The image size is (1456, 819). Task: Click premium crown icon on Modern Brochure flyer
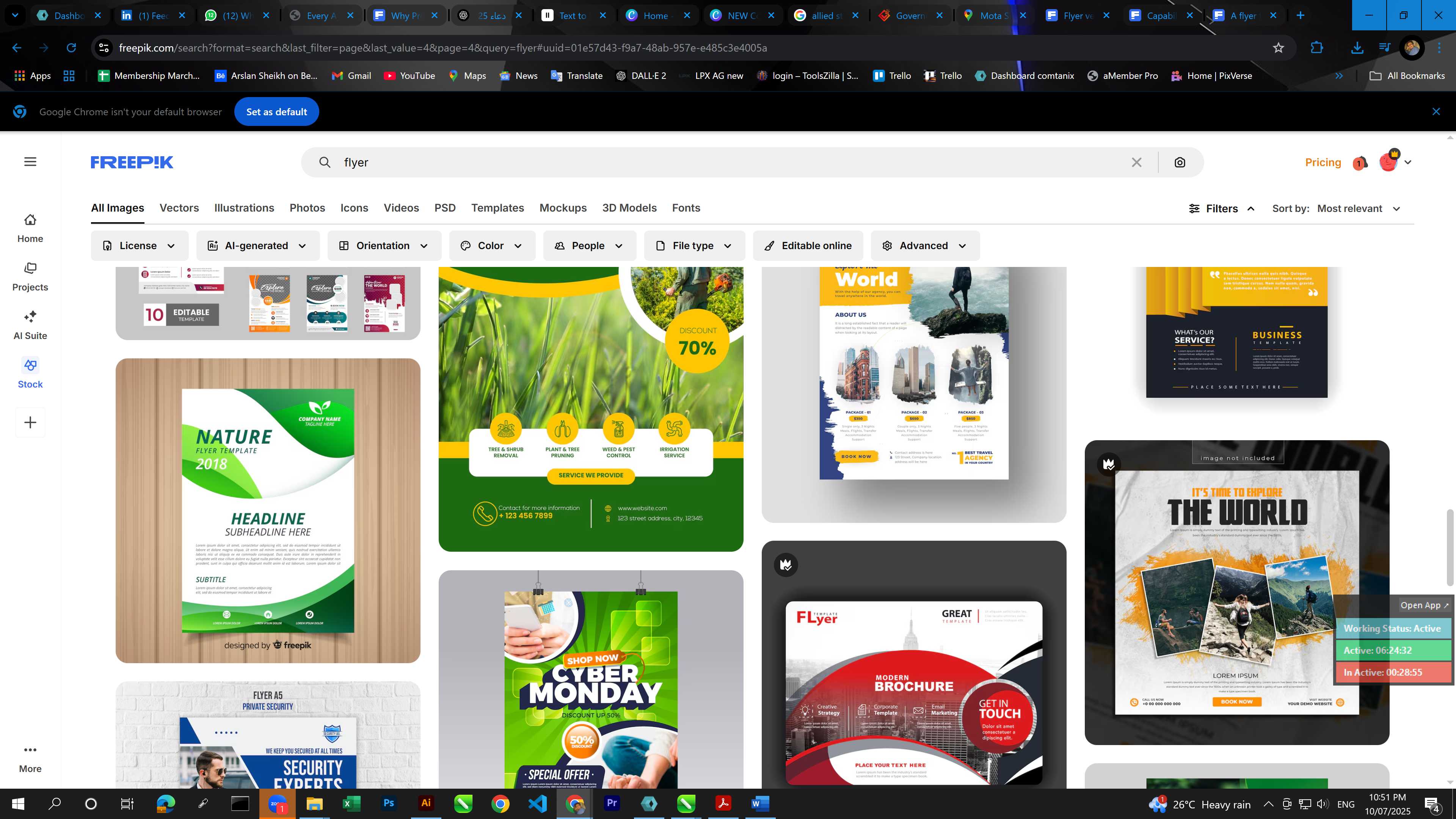786,565
